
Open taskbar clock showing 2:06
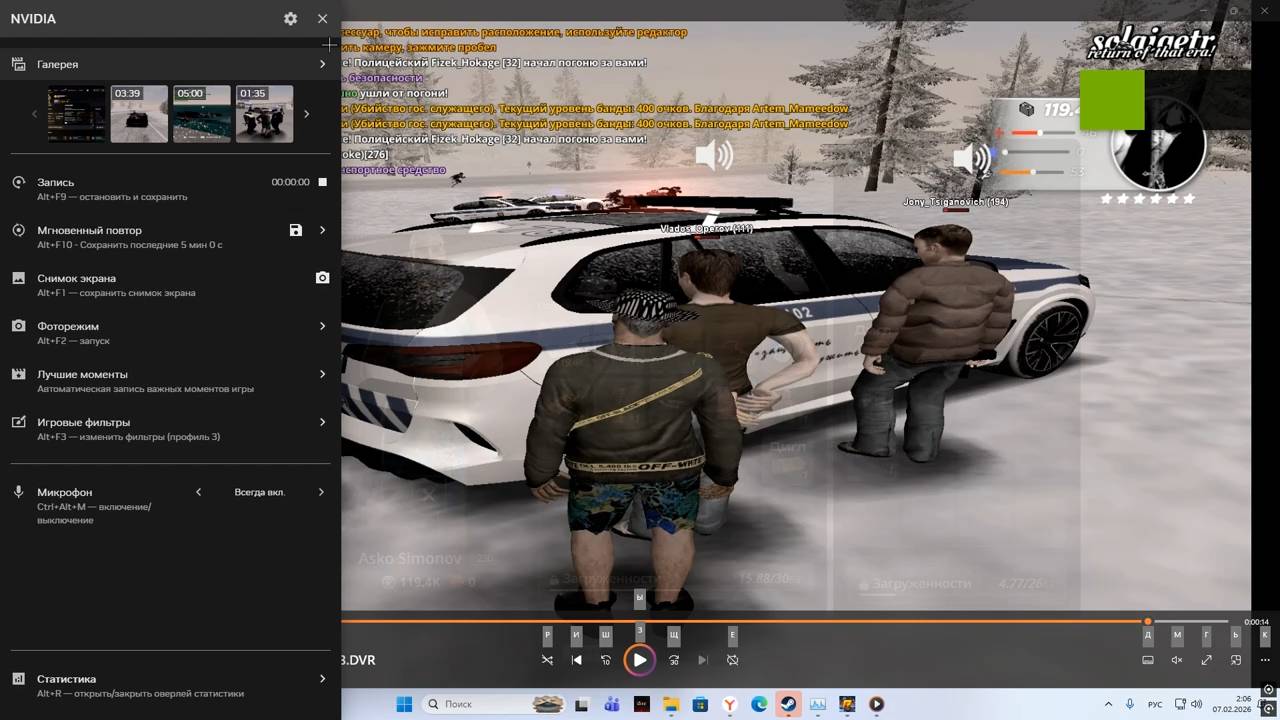click(1231, 704)
